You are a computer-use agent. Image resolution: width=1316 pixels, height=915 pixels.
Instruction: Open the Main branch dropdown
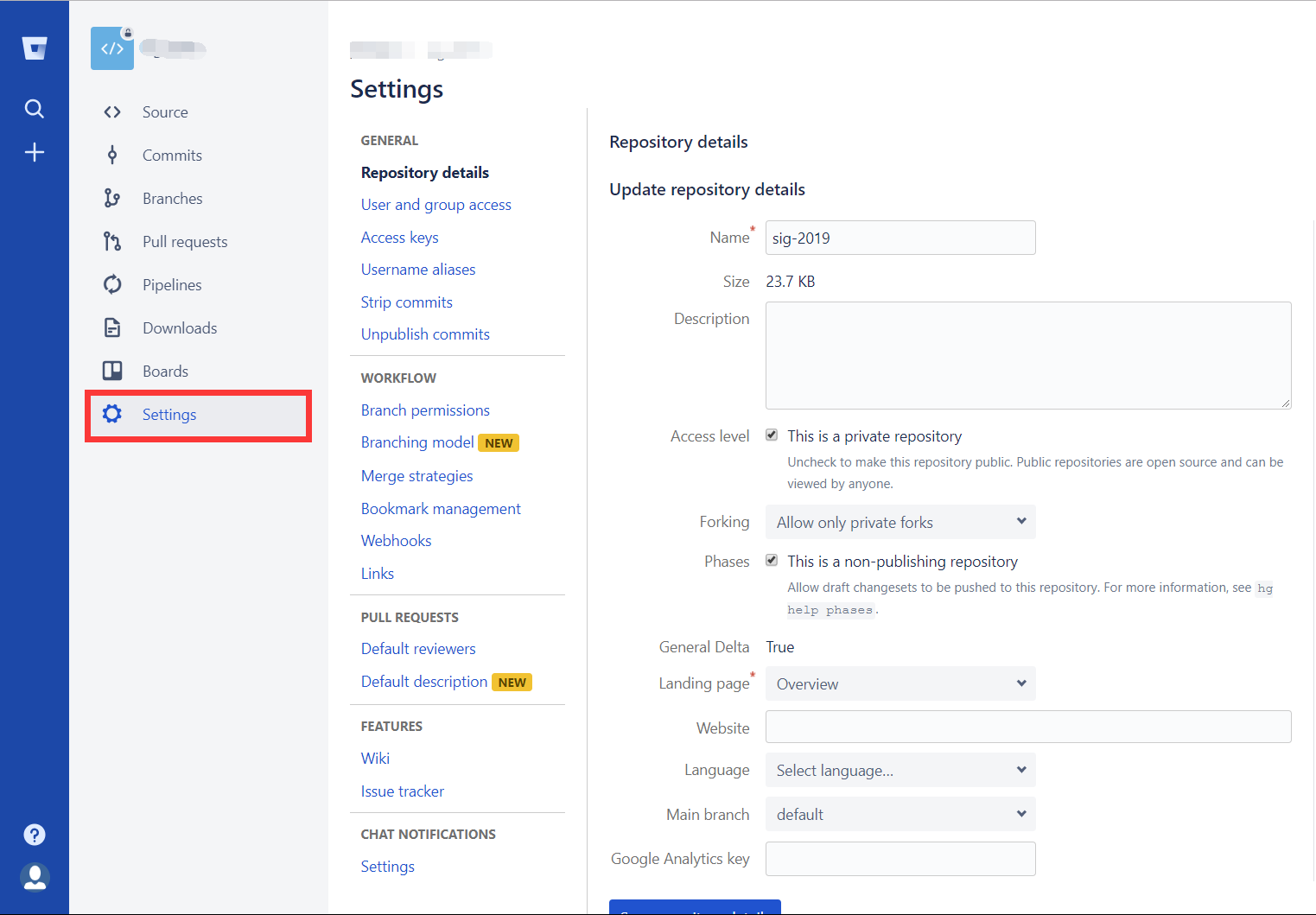coord(900,814)
